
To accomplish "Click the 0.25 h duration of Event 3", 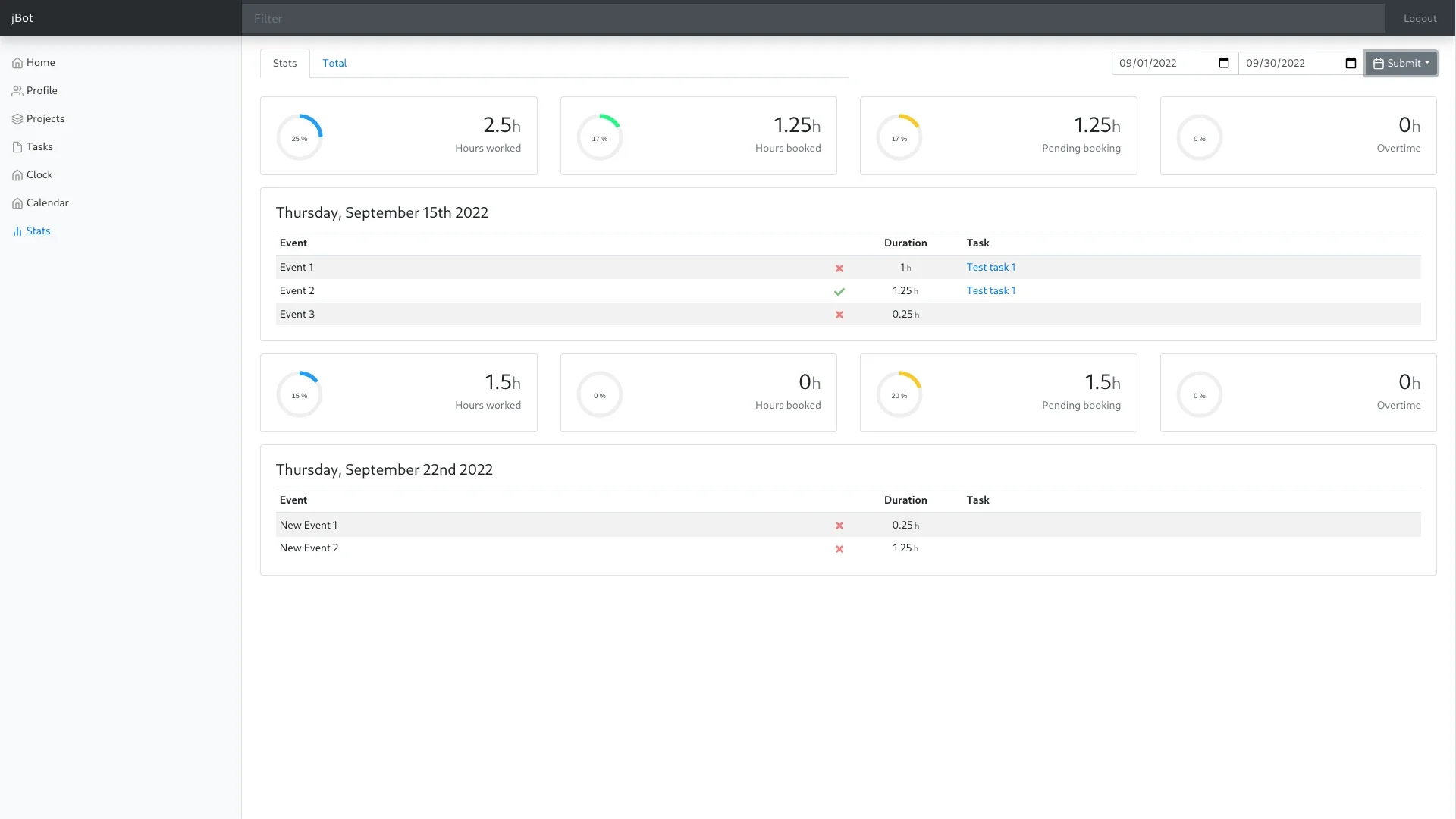I will click(x=905, y=314).
